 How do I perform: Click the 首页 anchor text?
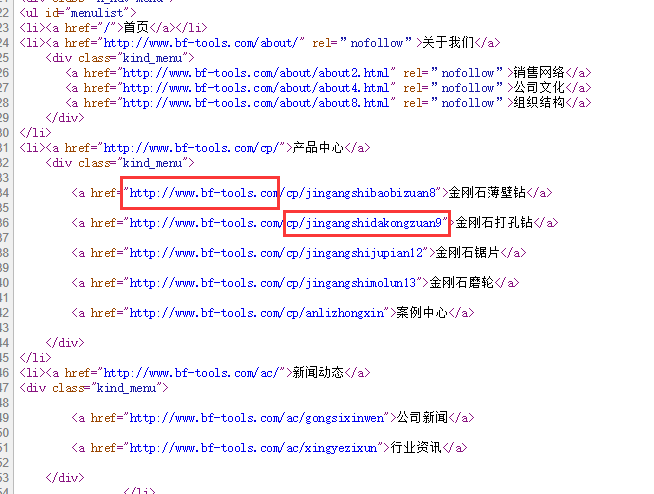(135, 27)
